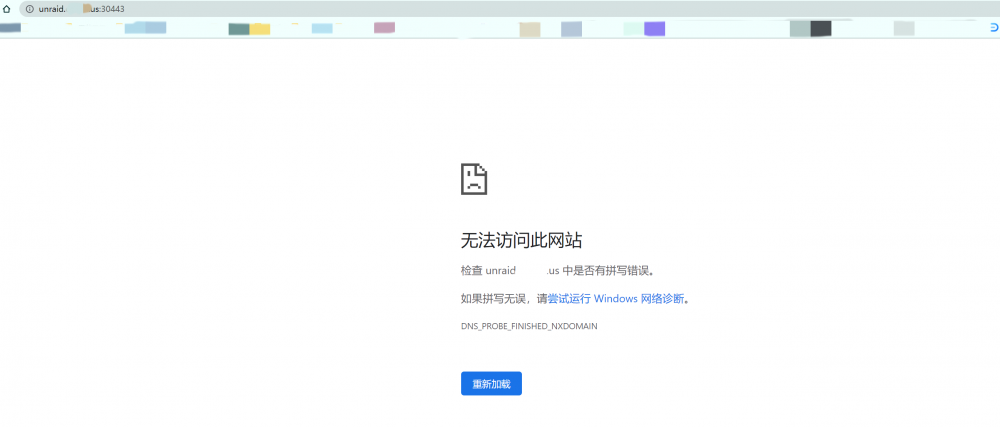Open the 尝试运行 Windows 网络诊断 link
Viewport: 1000px width, 427px height.
coord(616,298)
